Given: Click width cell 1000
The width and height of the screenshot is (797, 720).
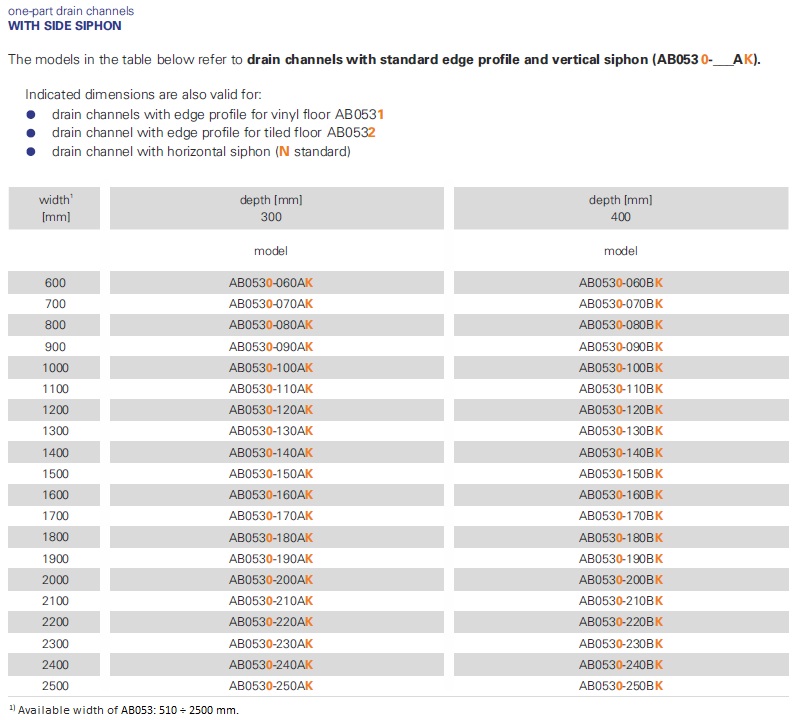Looking at the screenshot, I should coord(54,367).
